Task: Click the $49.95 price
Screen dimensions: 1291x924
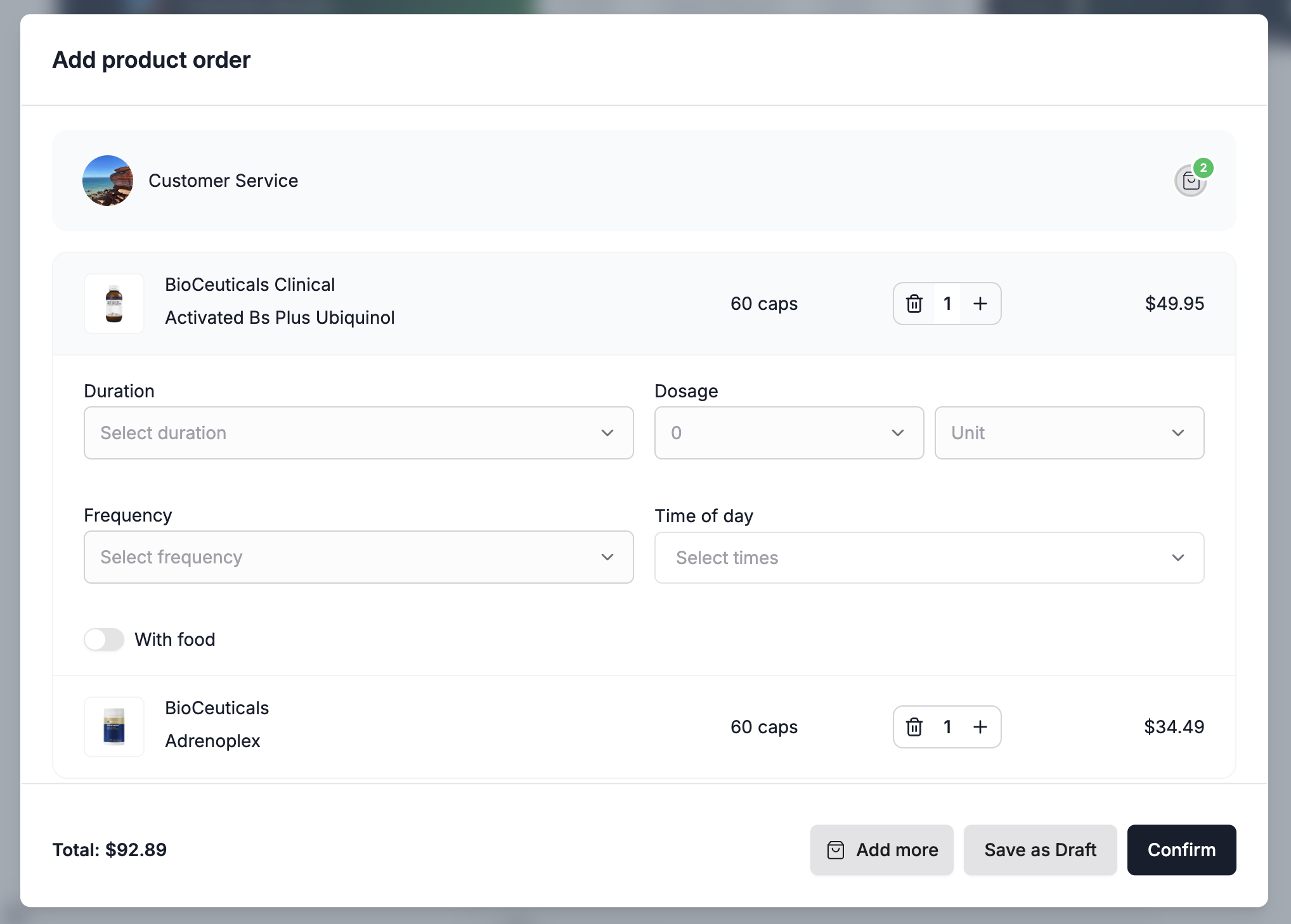Action: tap(1174, 304)
